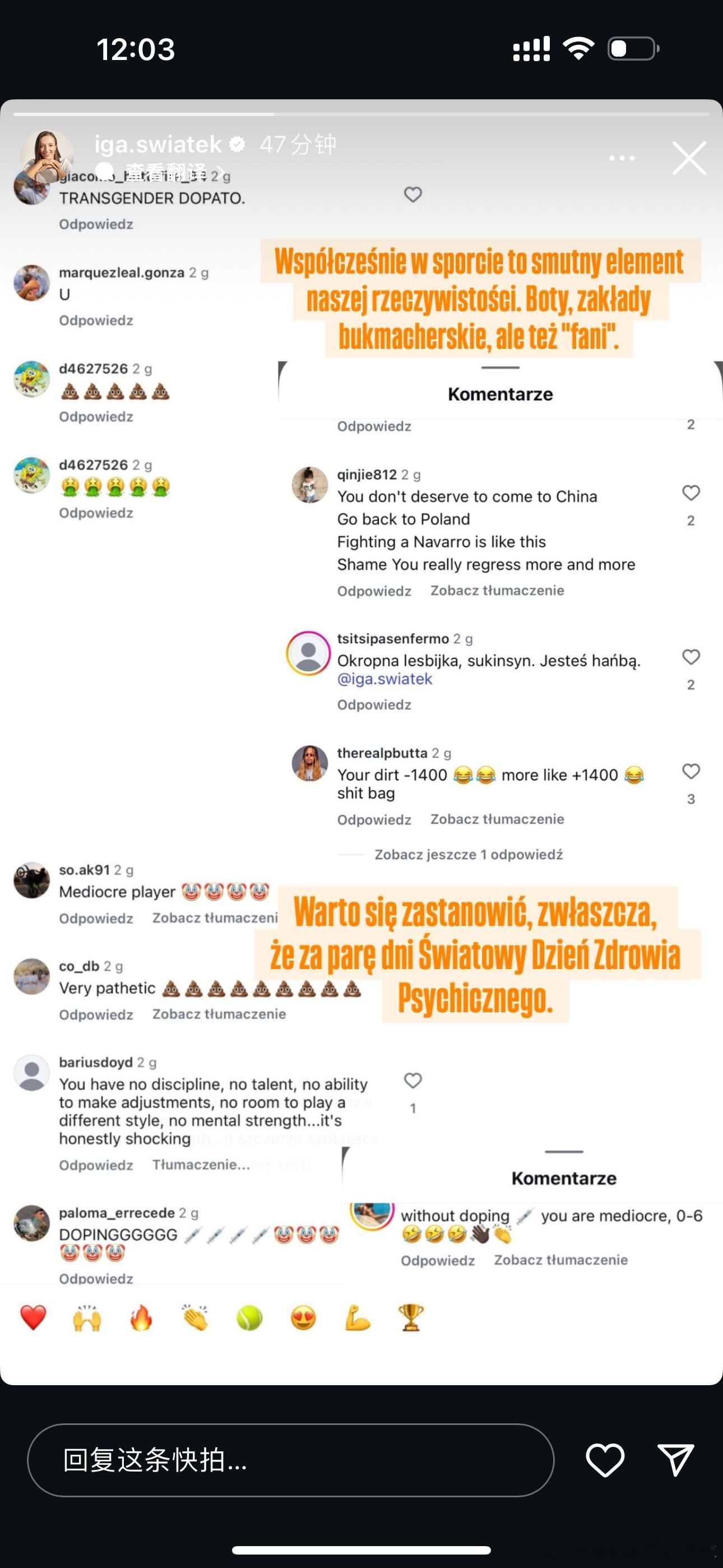Open the three-dots story options menu

tap(622, 158)
